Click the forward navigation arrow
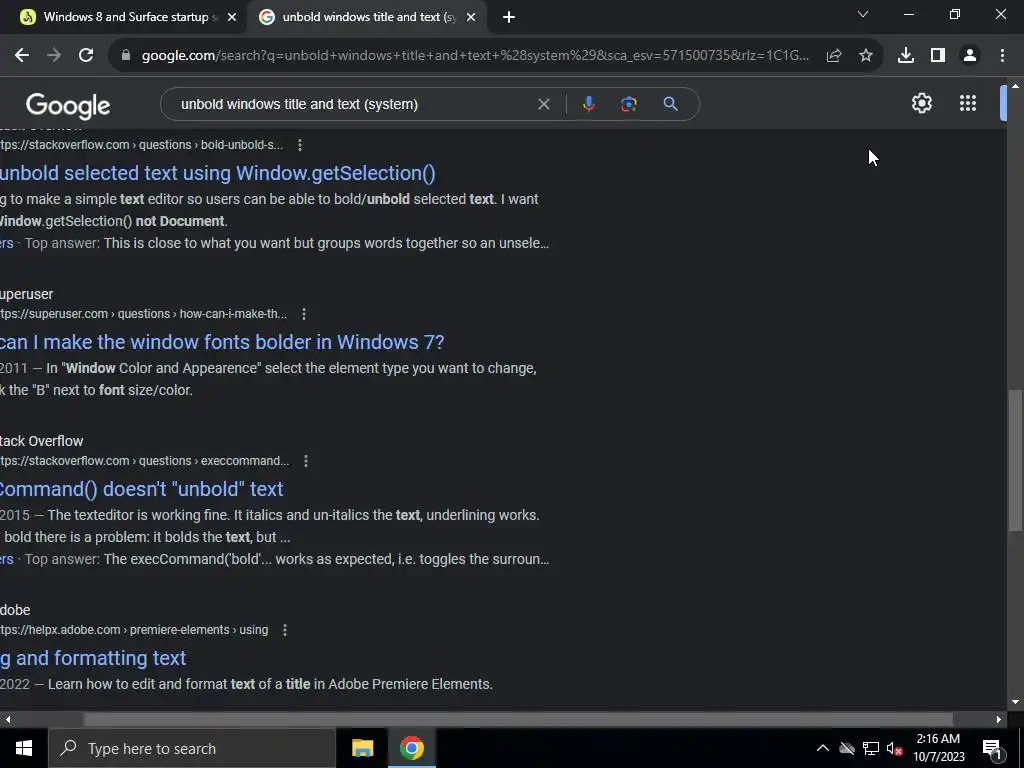The height and width of the screenshot is (768, 1024). [54, 56]
